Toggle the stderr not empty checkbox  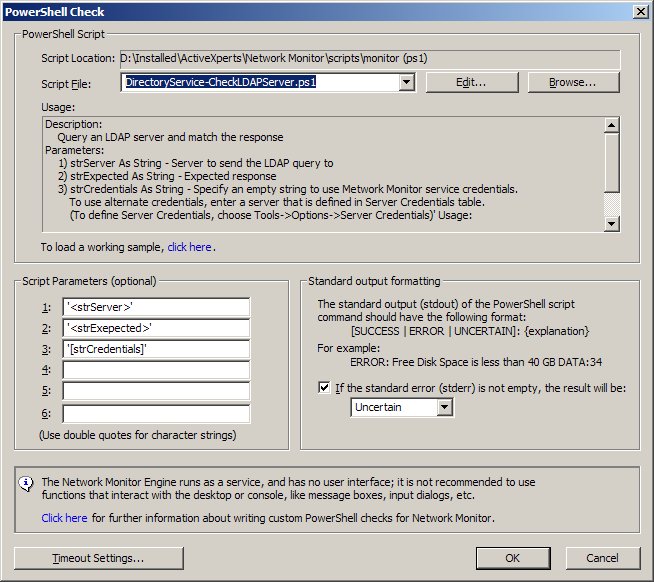tap(324, 388)
